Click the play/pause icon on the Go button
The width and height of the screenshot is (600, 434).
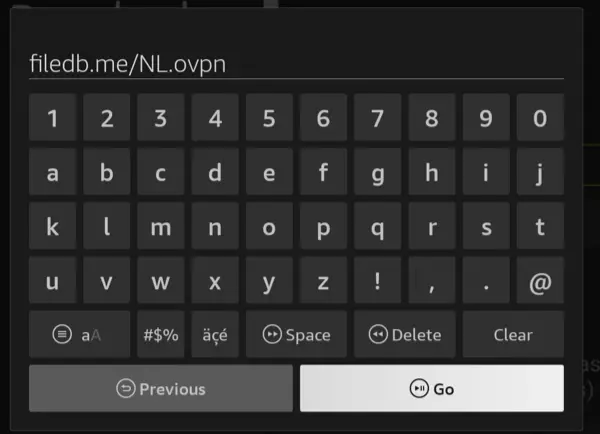[419, 388]
